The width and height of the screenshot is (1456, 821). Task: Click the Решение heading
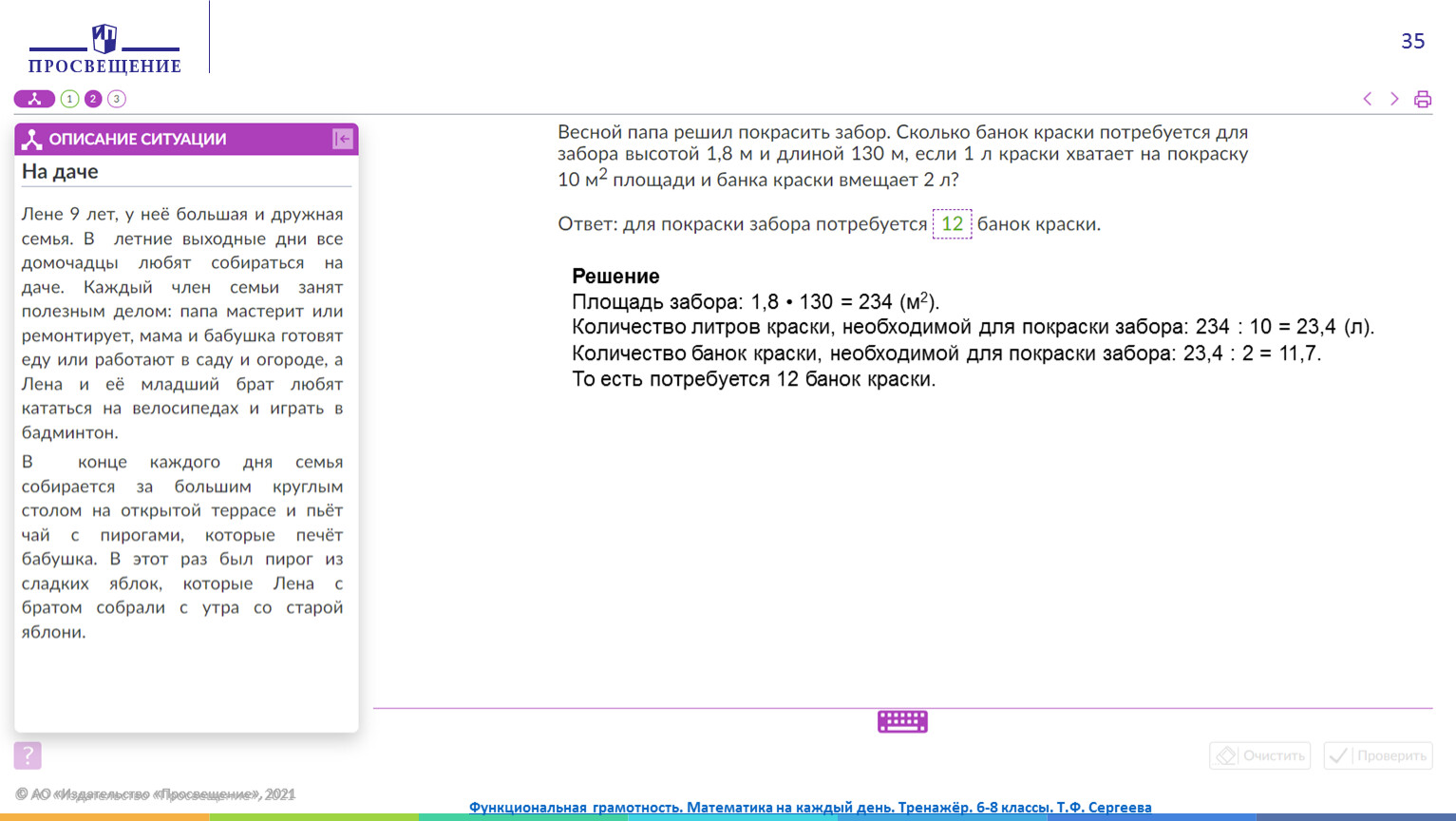pos(615,277)
